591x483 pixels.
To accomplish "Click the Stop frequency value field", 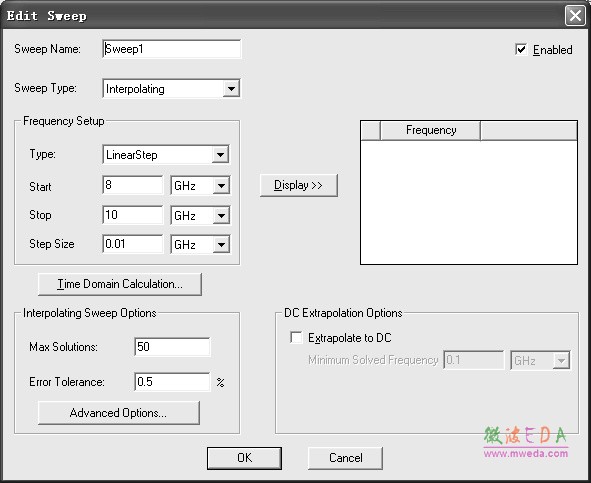I will 133,215.
